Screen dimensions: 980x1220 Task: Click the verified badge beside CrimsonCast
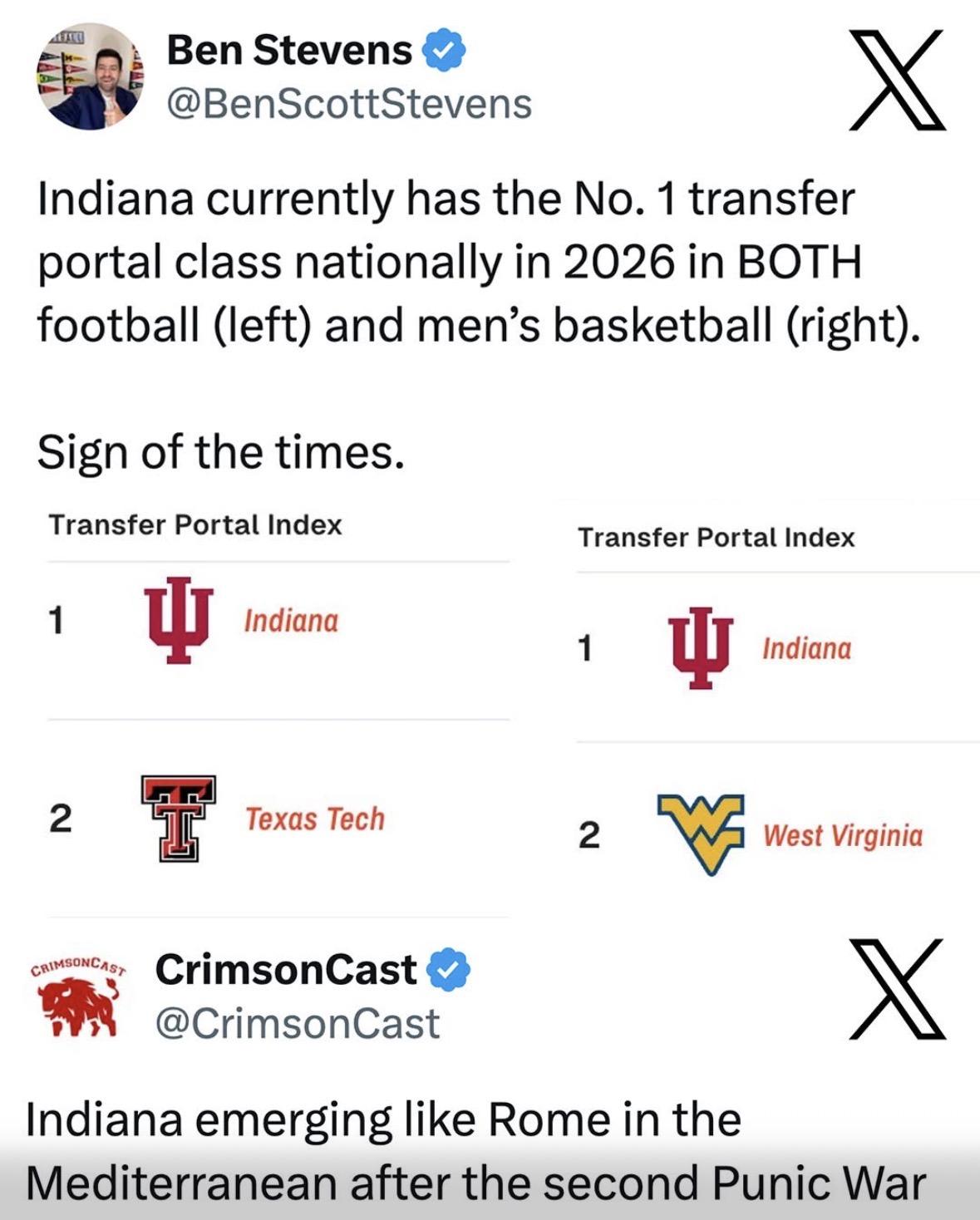point(449,970)
